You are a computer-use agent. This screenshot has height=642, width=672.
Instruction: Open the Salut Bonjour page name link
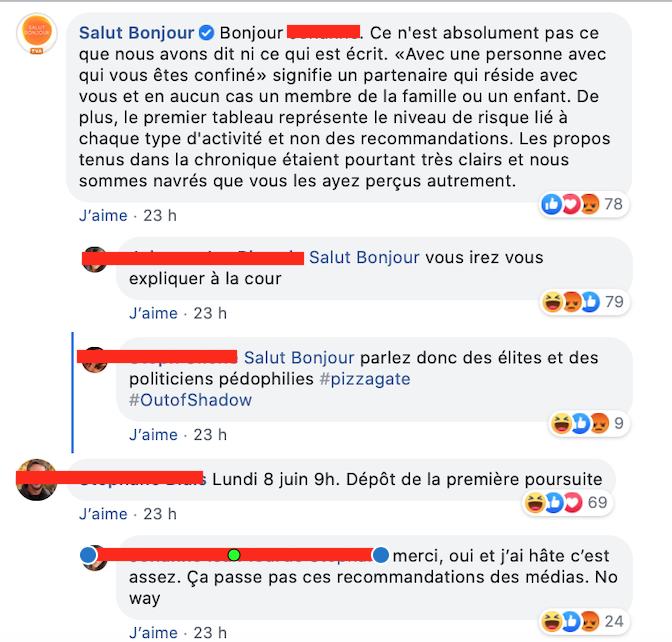[x=136, y=33]
